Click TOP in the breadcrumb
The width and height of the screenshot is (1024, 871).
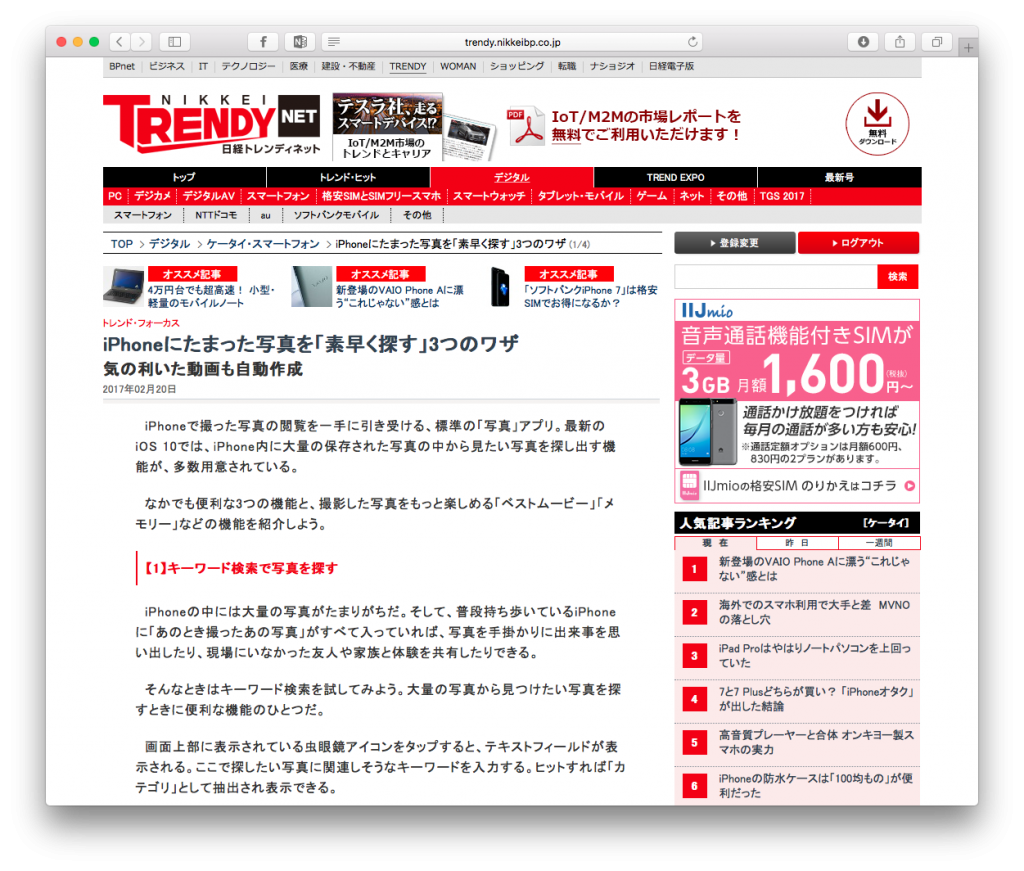121,244
